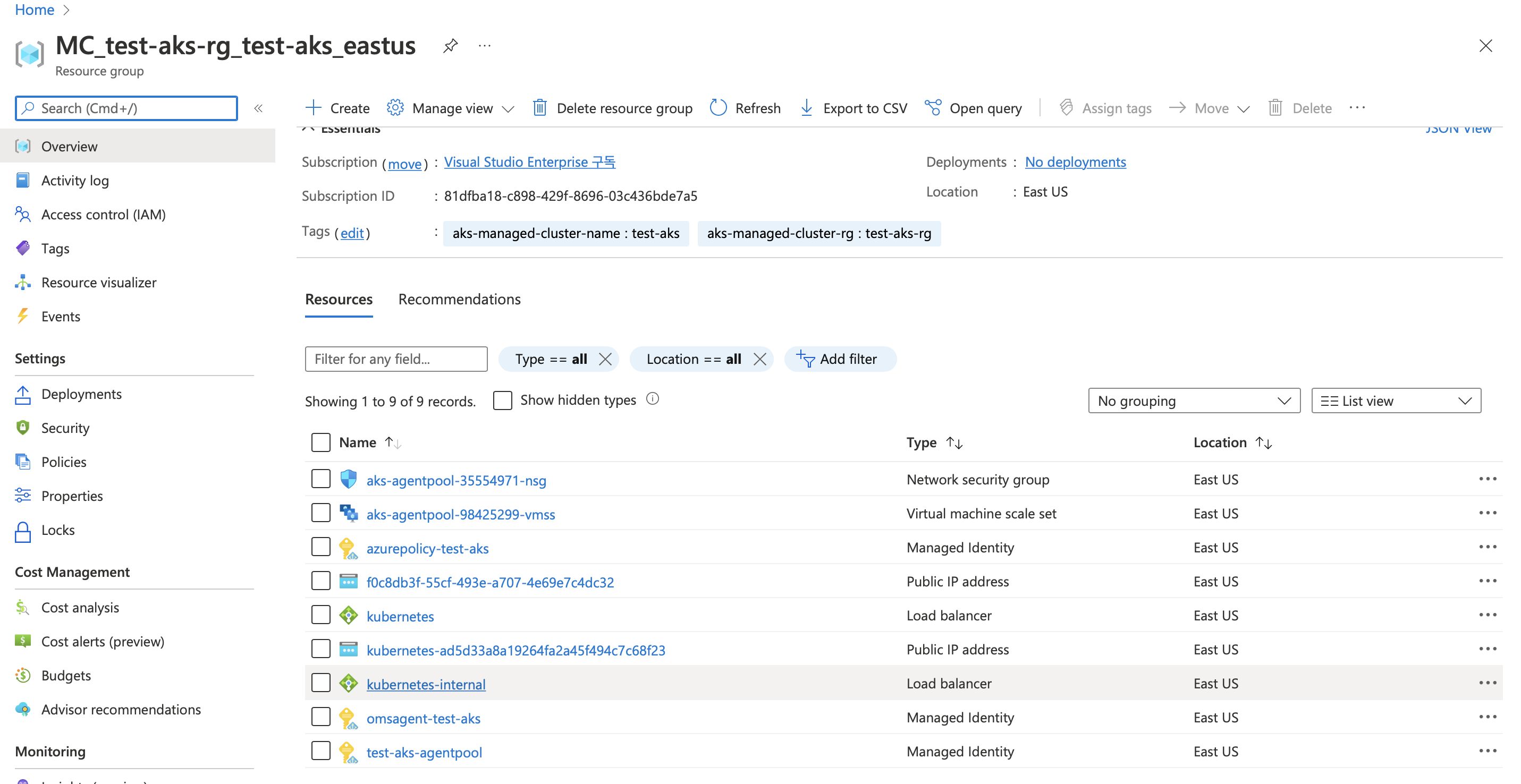
Task: Open the aks-agentpool-98425299-vmss resource link
Action: tap(460, 514)
